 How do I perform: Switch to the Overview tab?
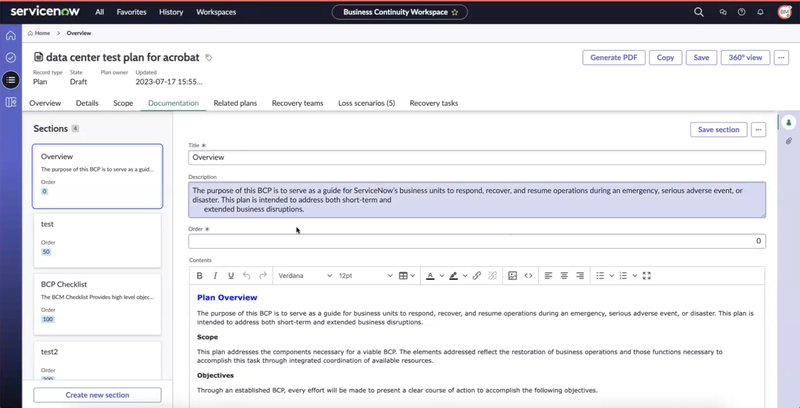point(45,103)
